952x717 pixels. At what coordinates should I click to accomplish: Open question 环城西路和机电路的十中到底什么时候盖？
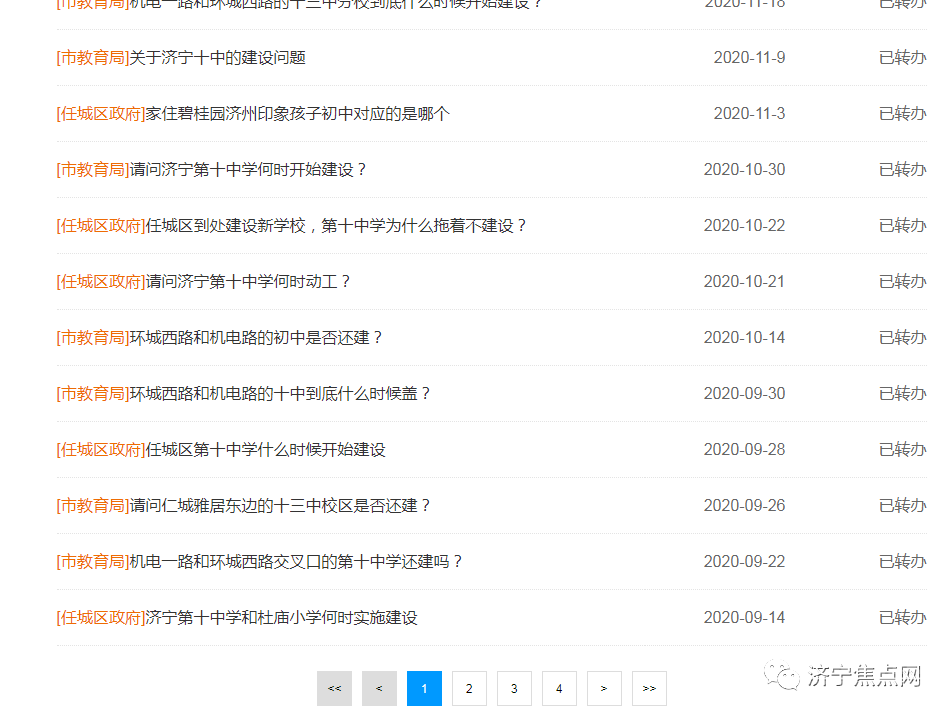pos(280,393)
